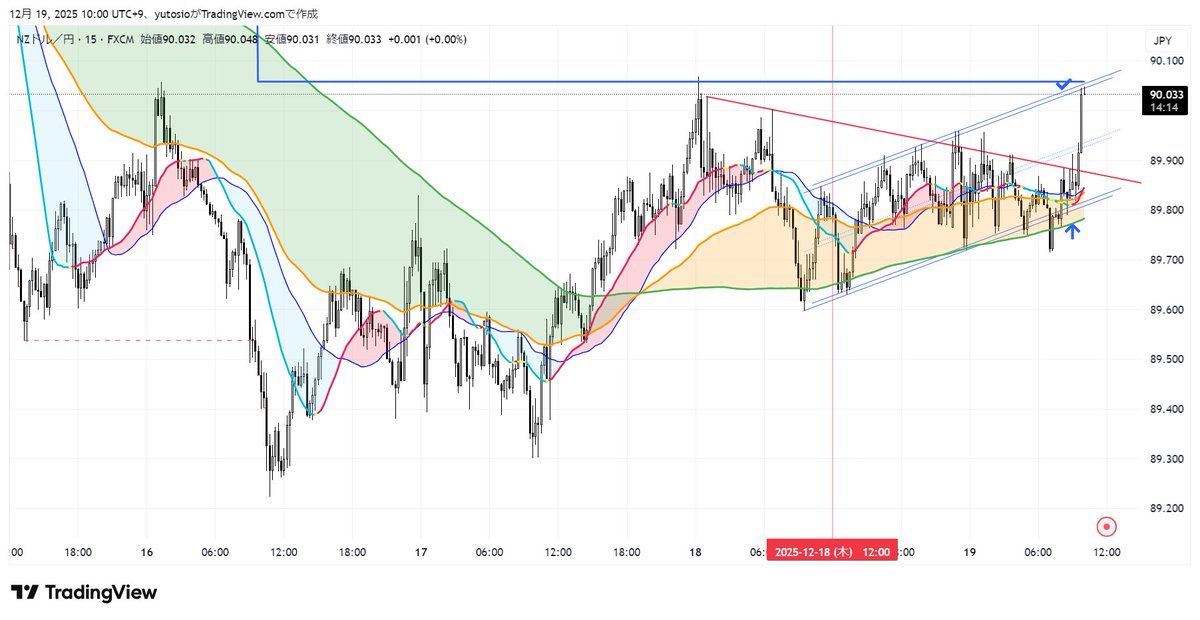This screenshot has width=1200, height=620.
Task: Select the red dashed horizontal line
Action: (140, 340)
